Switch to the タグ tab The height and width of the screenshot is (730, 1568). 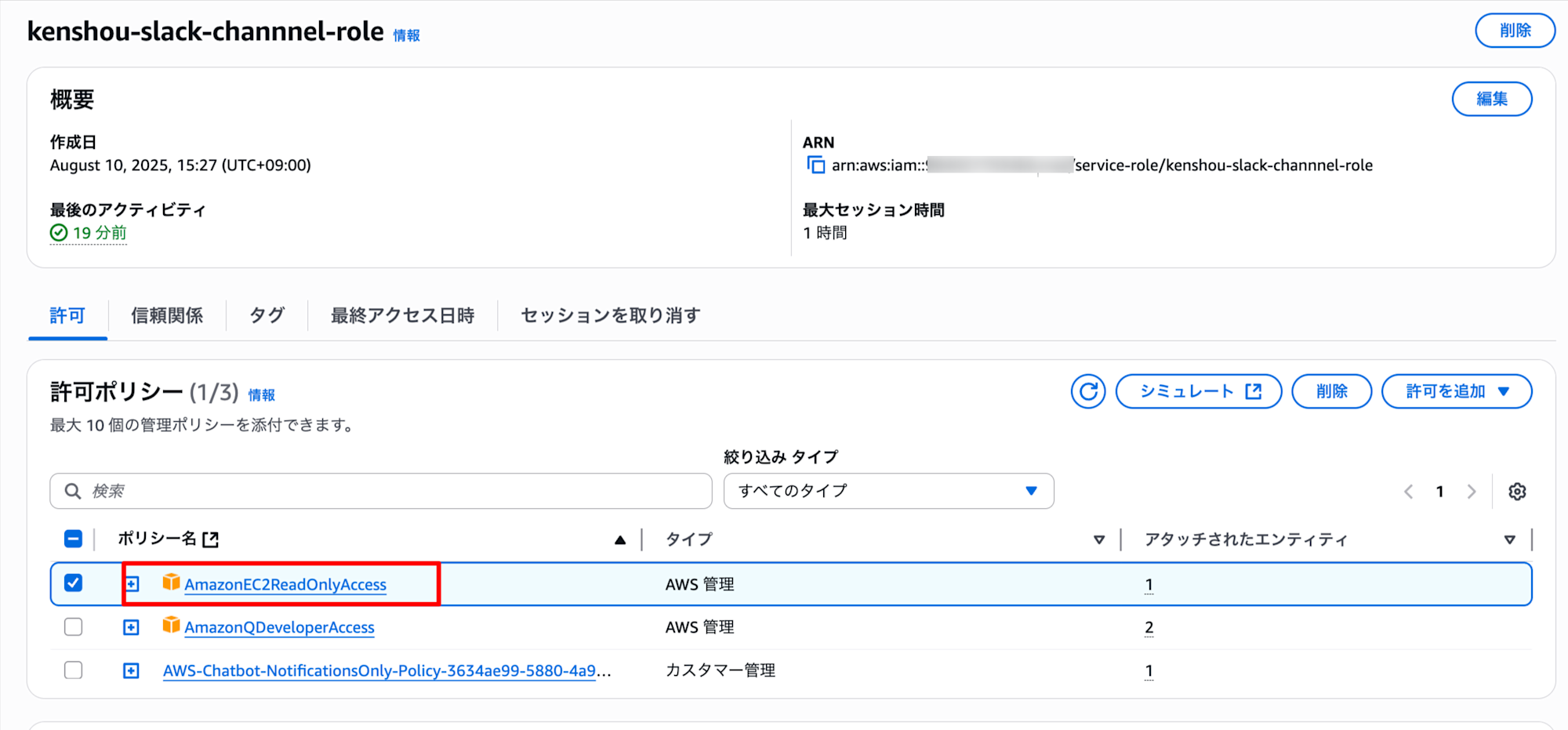(x=267, y=315)
